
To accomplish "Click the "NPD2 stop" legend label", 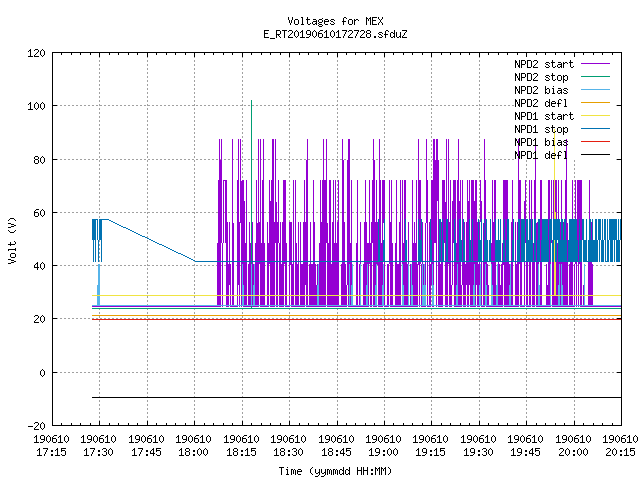I will (x=541, y=77).
